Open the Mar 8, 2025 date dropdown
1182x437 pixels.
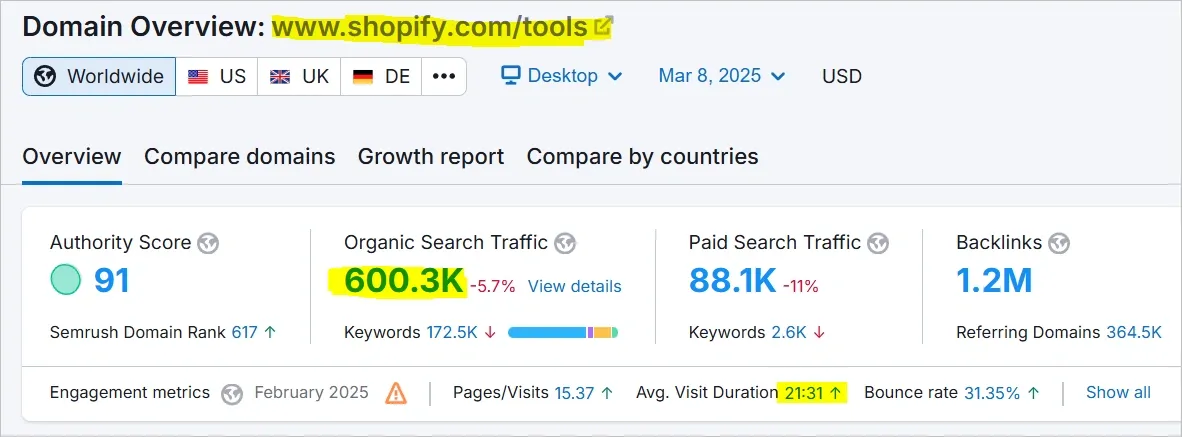[722, 76]
